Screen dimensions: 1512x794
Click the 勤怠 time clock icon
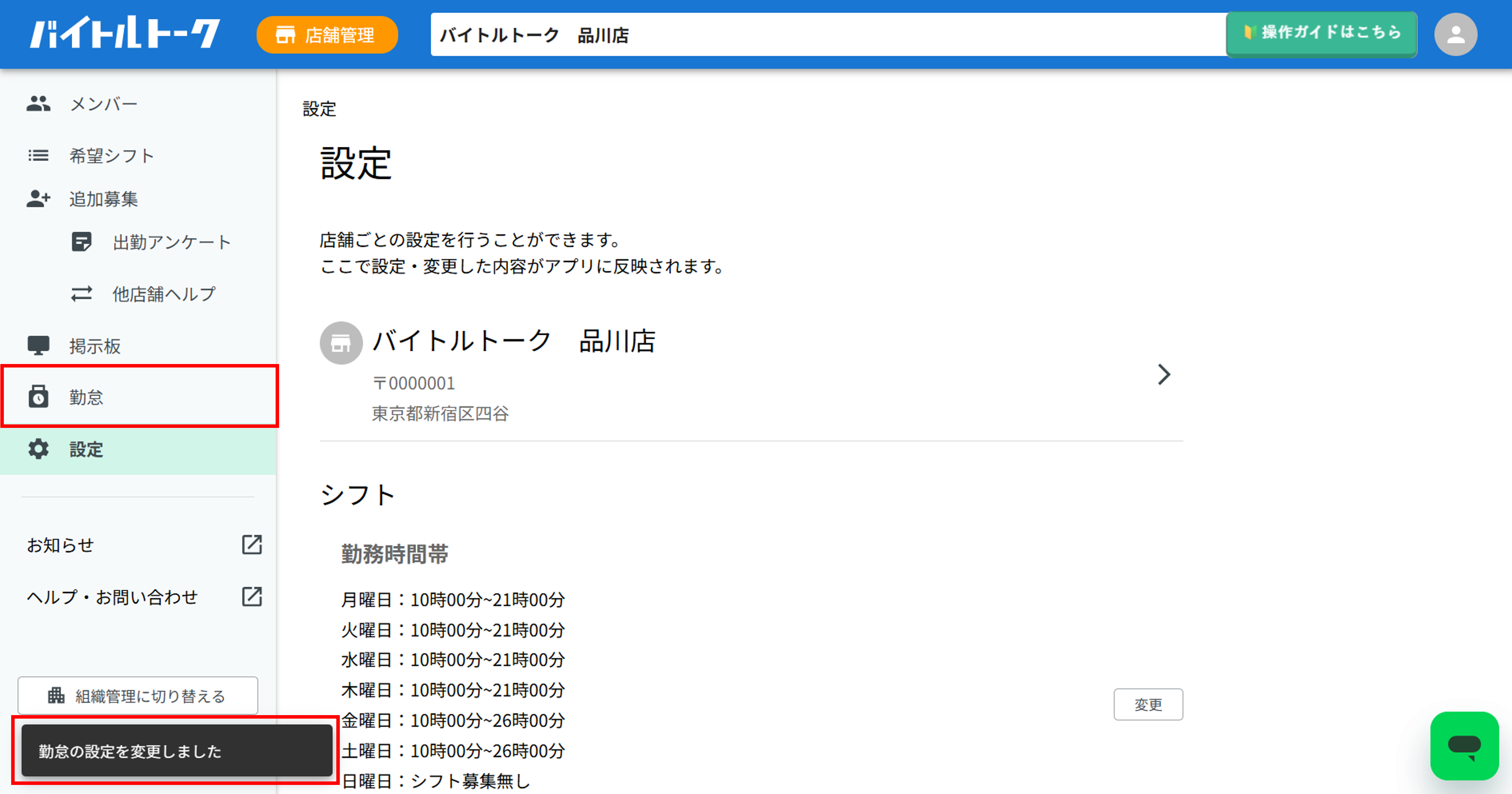coord(39,396)
